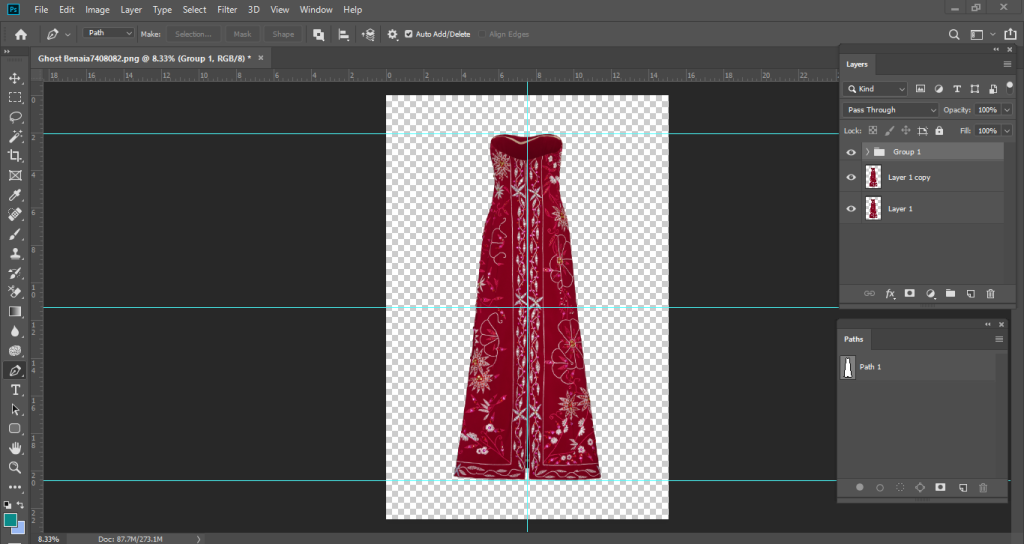The image size is (1024, 544).
Task: Add a layer style with fx icon
Action: 889,294
